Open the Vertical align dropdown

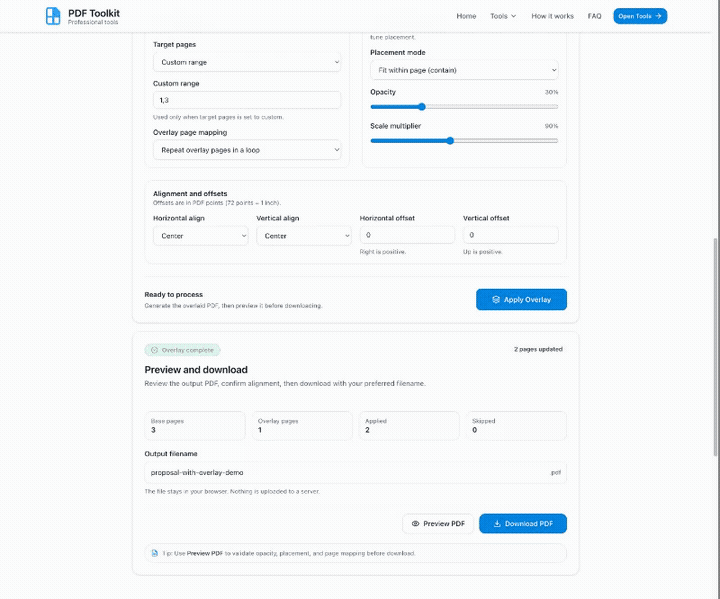303,236
